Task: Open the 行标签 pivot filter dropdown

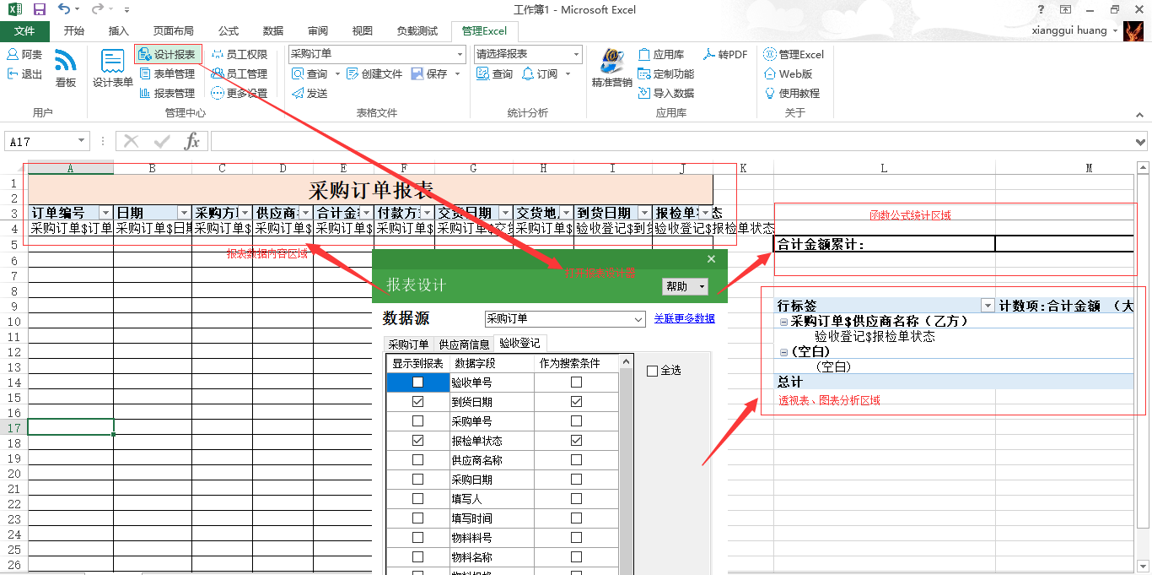Action: [x=987, y=305]
